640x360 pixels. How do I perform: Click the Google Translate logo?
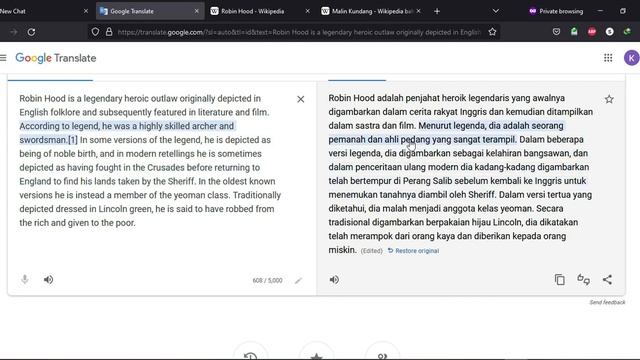click(x=56, y=58)
